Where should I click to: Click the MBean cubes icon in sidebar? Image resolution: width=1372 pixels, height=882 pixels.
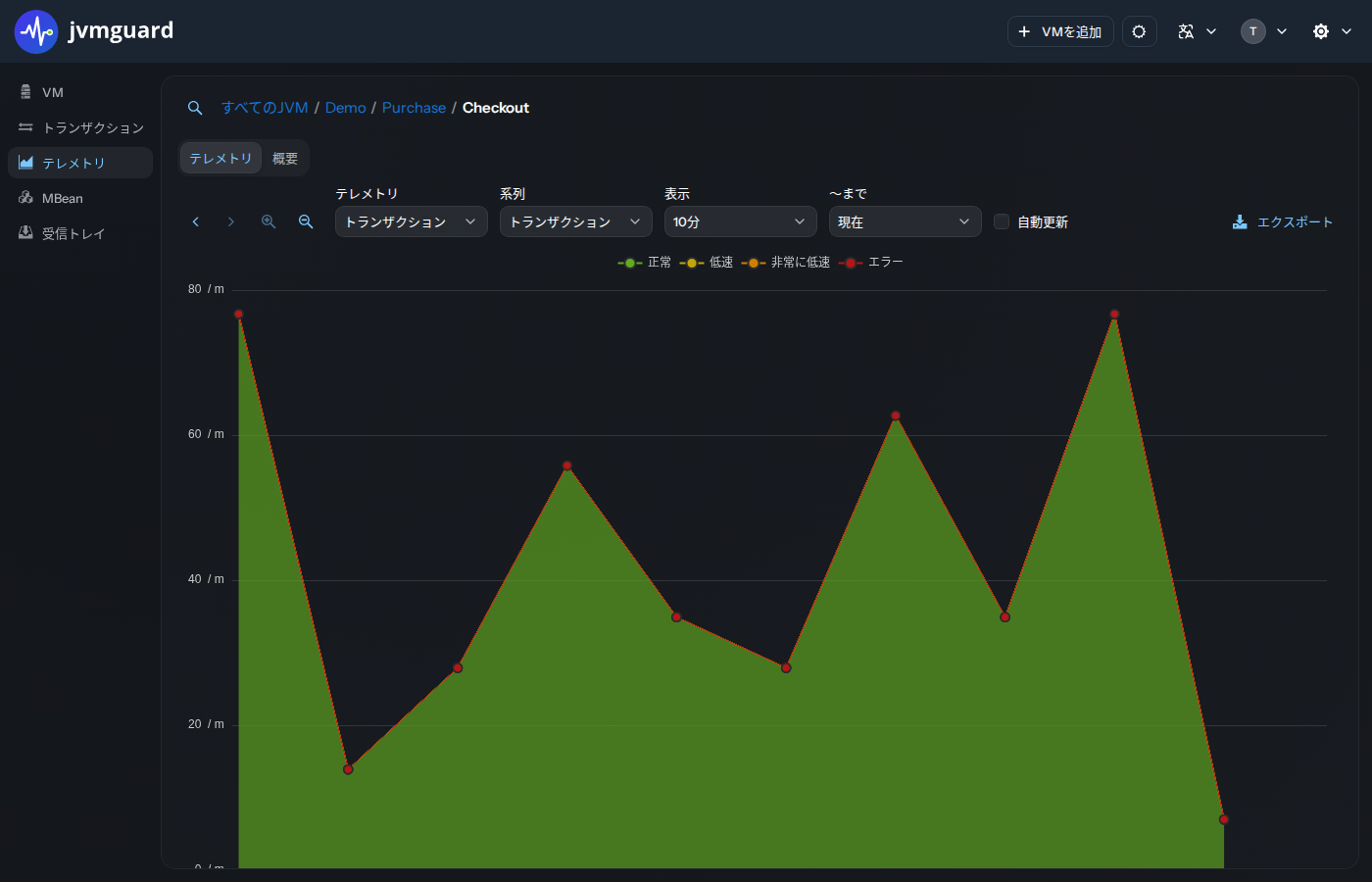click(x=25, y=198)
